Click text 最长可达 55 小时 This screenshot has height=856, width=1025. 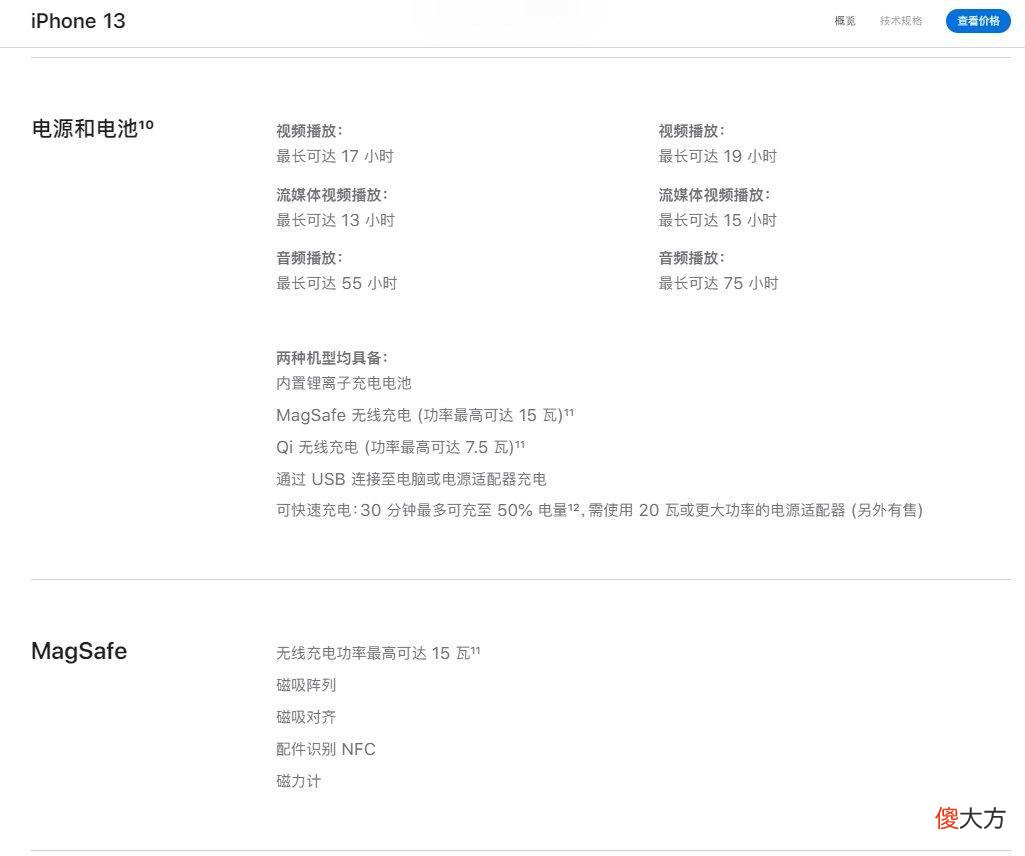pyautogui.click(x=337, y=283)
